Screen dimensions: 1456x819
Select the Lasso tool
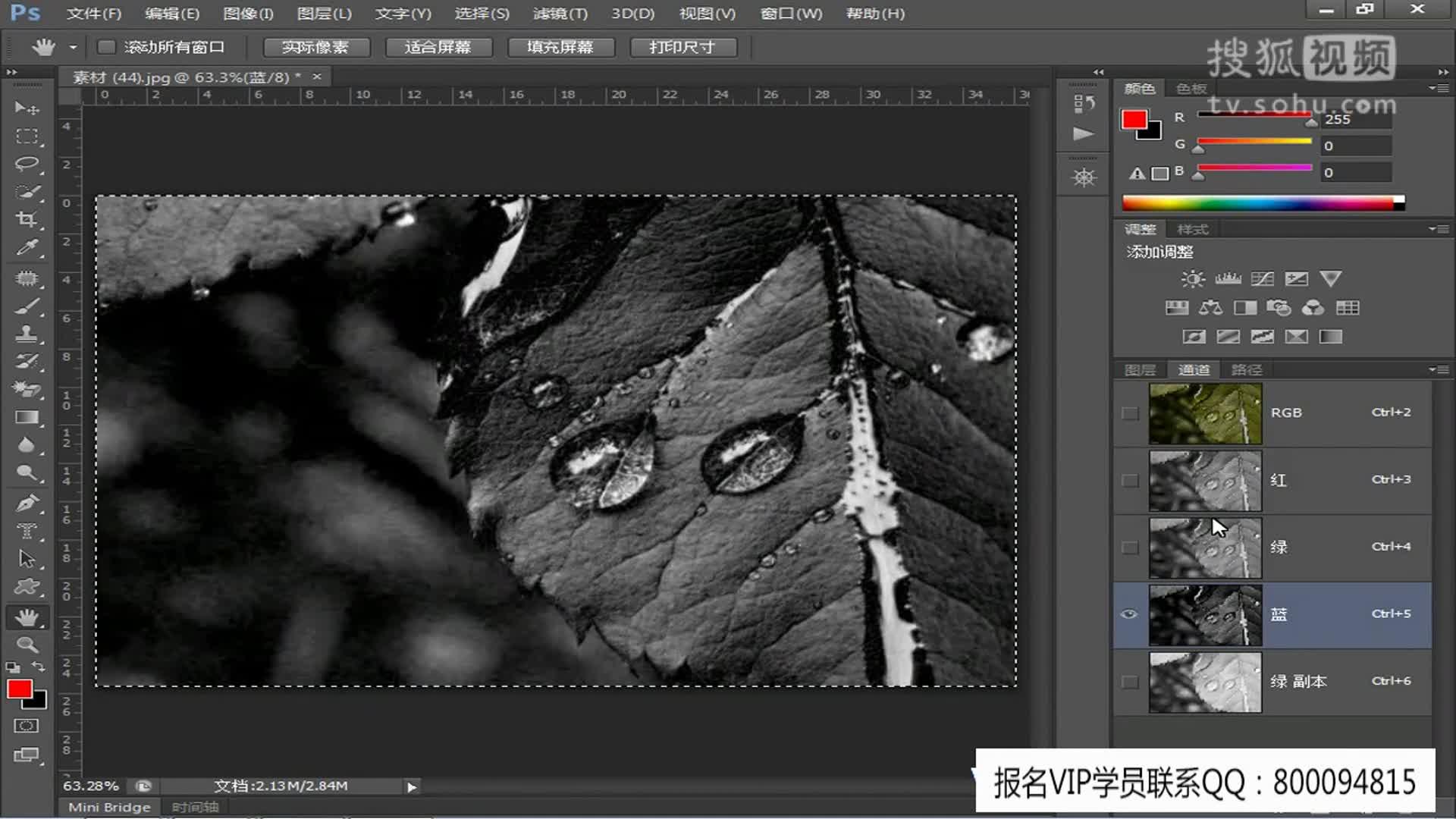click(x=27, y=164)
